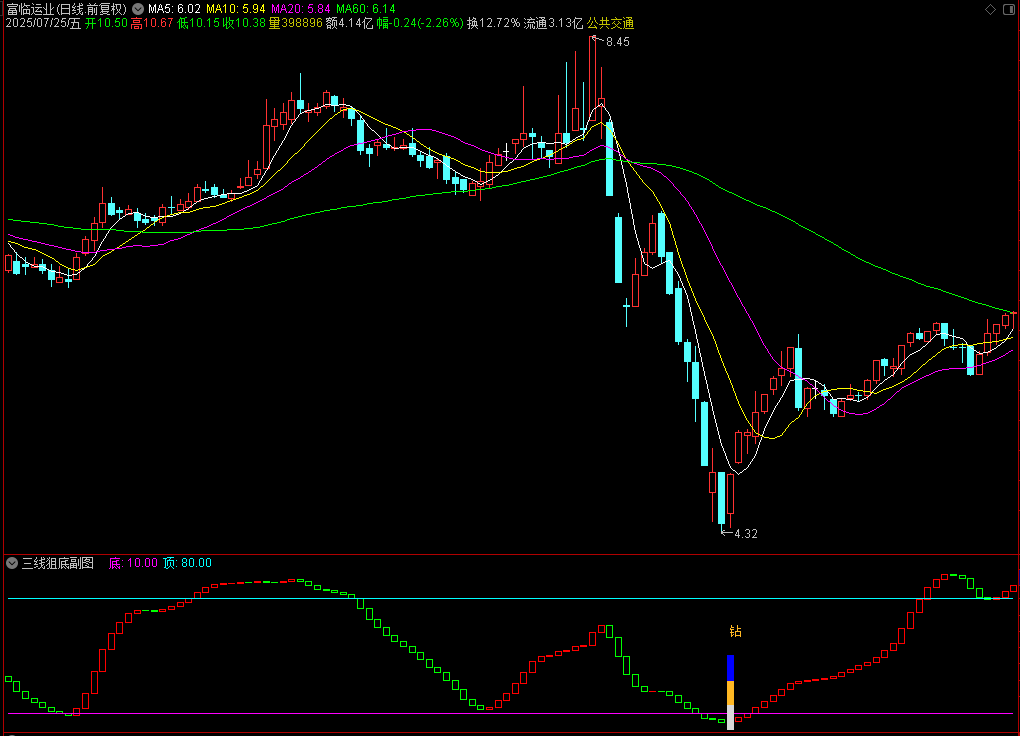The height and width of the screenshot is (736, 1020).
Task: Click the green MA60 label
Action: click(366, 9)
